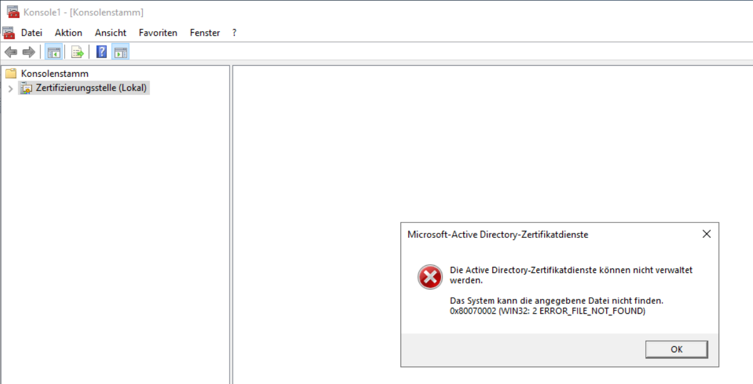Click the Zertifizierungsstelle certificate authority icon
Image resolution: width=753 pixels, height=384 pixels.
[x=26, y=88]
